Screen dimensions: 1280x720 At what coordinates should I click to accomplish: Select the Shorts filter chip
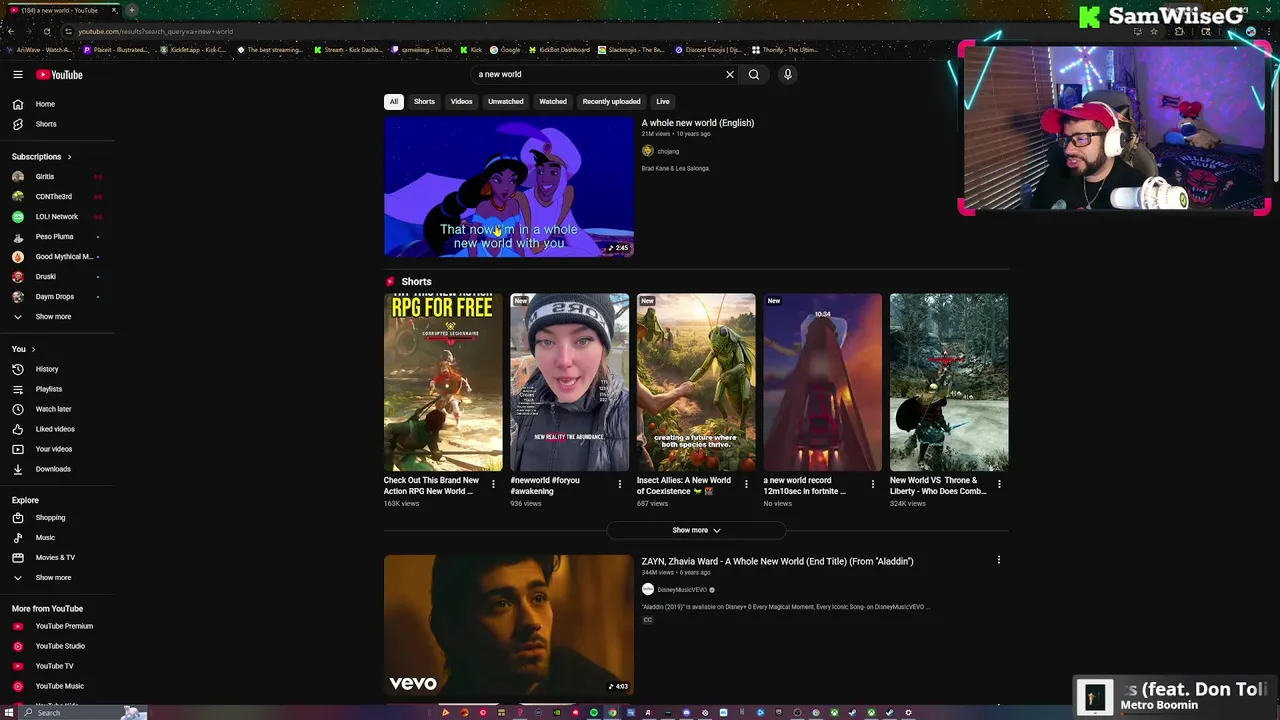[x=424, y=101]
